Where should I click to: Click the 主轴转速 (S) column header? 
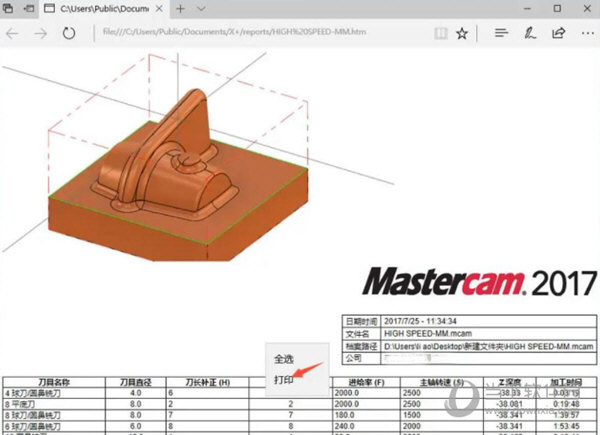pos(442,382)
